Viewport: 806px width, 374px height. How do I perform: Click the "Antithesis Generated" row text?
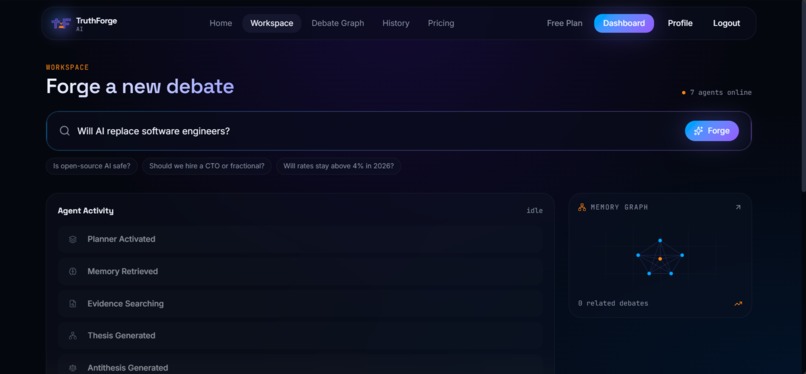pyautogui.click(x=127, y=368)
